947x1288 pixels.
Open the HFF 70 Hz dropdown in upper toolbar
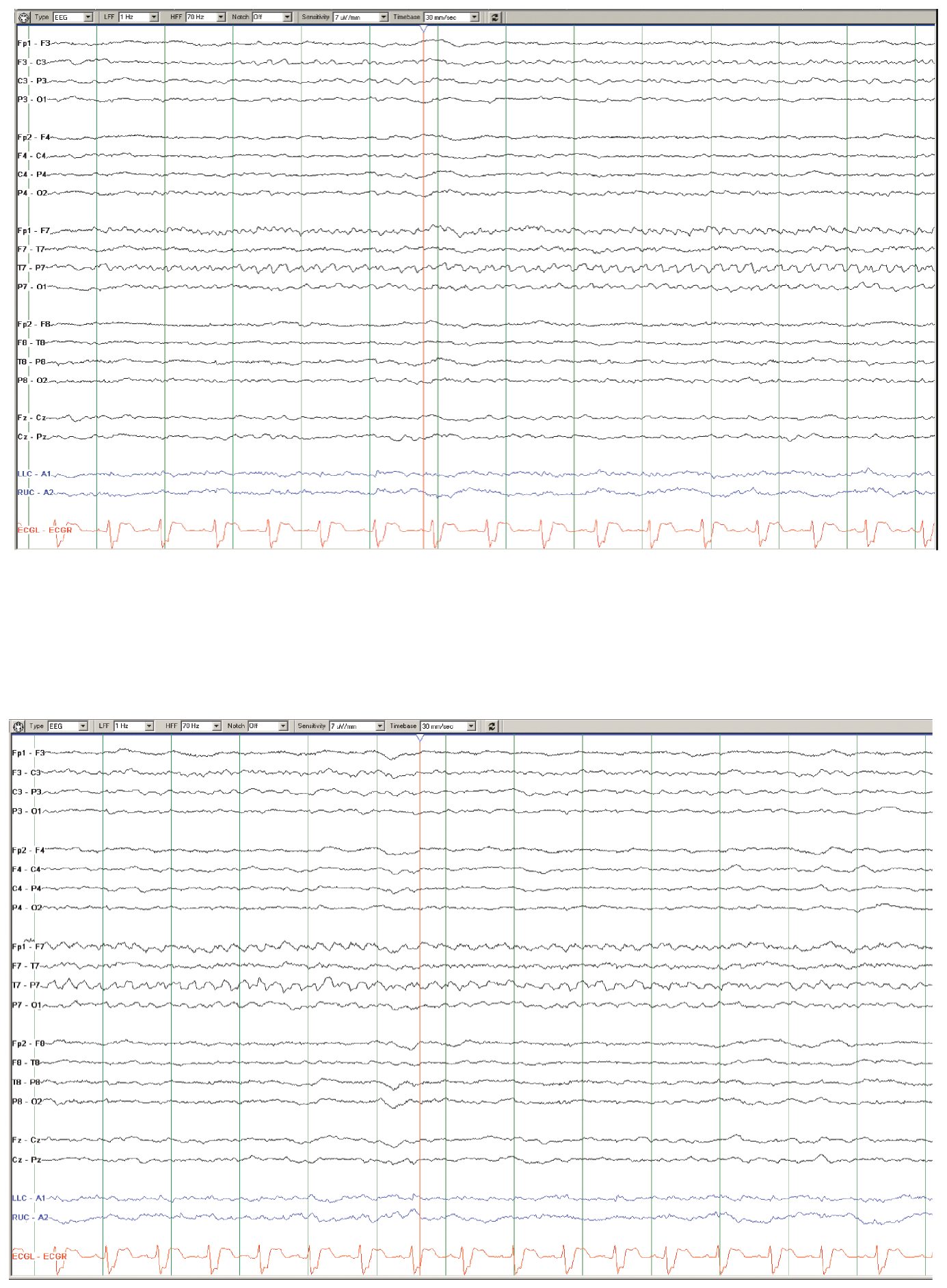(x=205, y=17)
